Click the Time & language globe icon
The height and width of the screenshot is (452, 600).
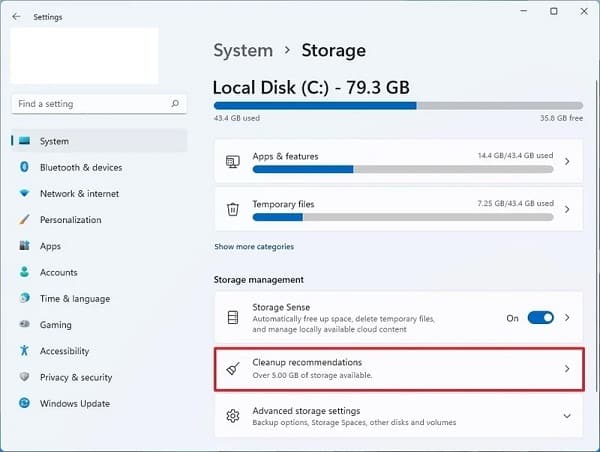click(24, 298)
